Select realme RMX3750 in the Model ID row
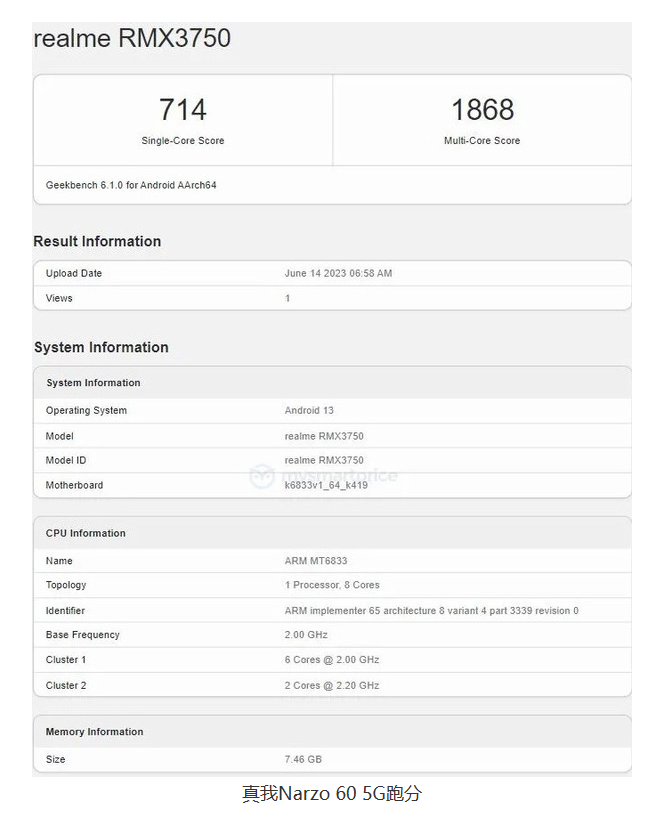Screen dimensions: 659x824 [324, 460]
